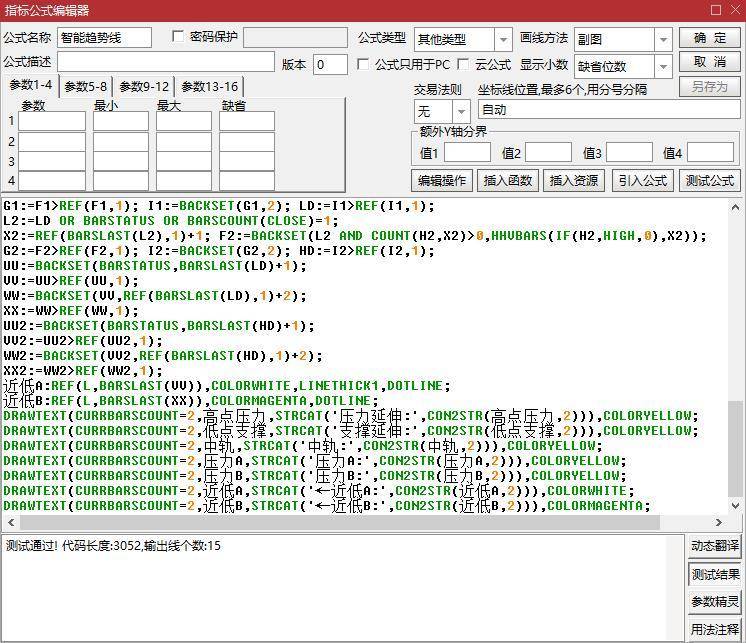Click the 公式描述 input field

[166, 62]
